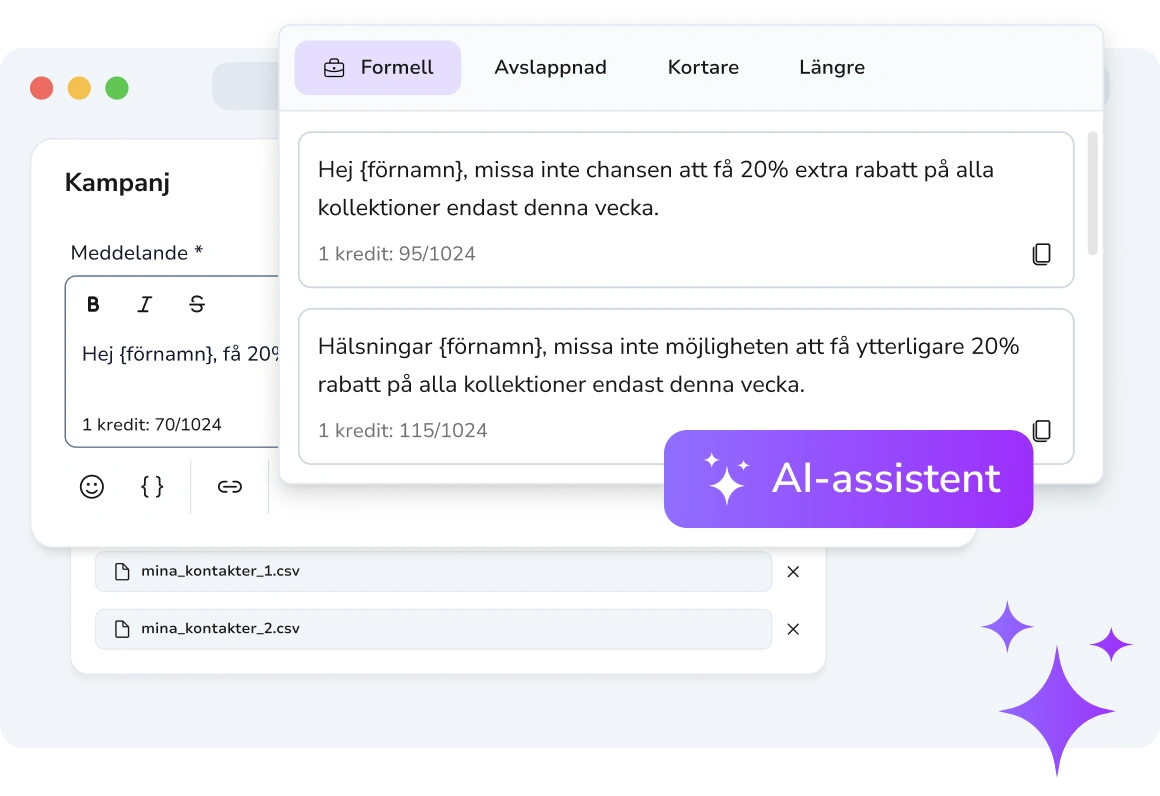
Task: Select the Längre tone option
Action: [x=832, y=67]
